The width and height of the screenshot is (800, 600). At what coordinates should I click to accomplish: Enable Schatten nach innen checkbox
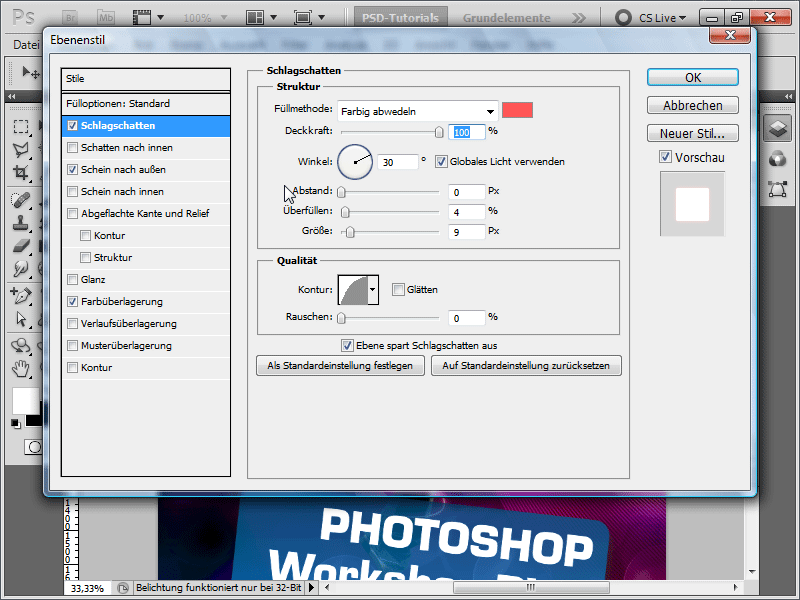[x=72, y=147]
